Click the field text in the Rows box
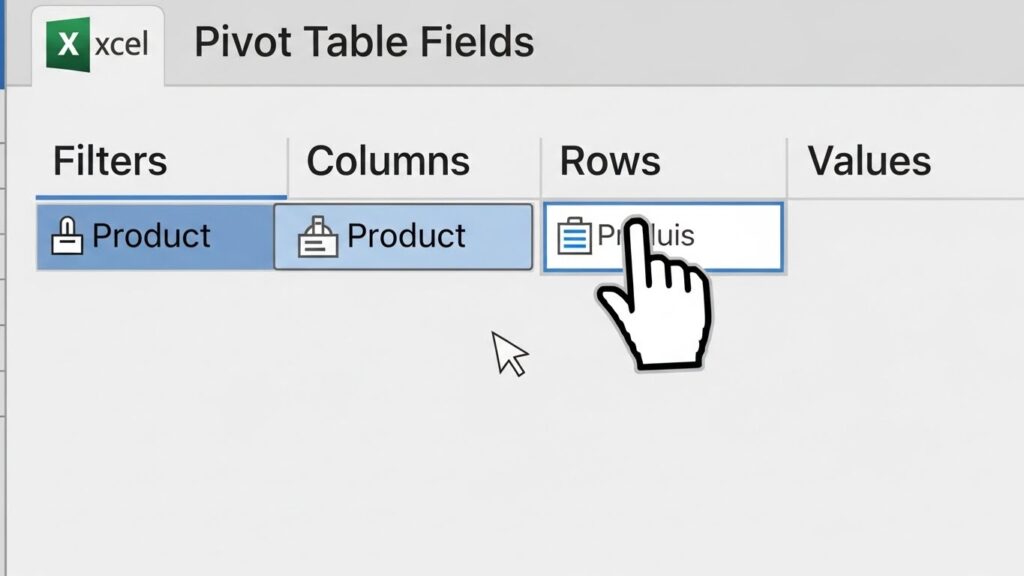 pos(670,236)
